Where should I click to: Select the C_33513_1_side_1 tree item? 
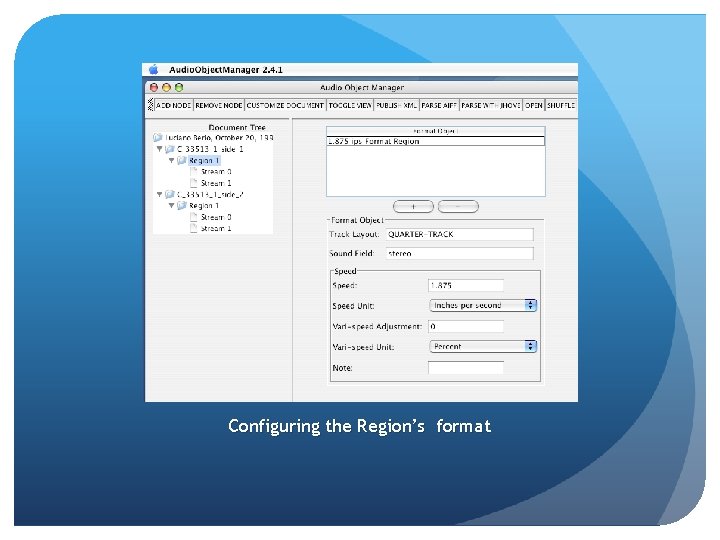pyautogui.click(x=210, y=149)
